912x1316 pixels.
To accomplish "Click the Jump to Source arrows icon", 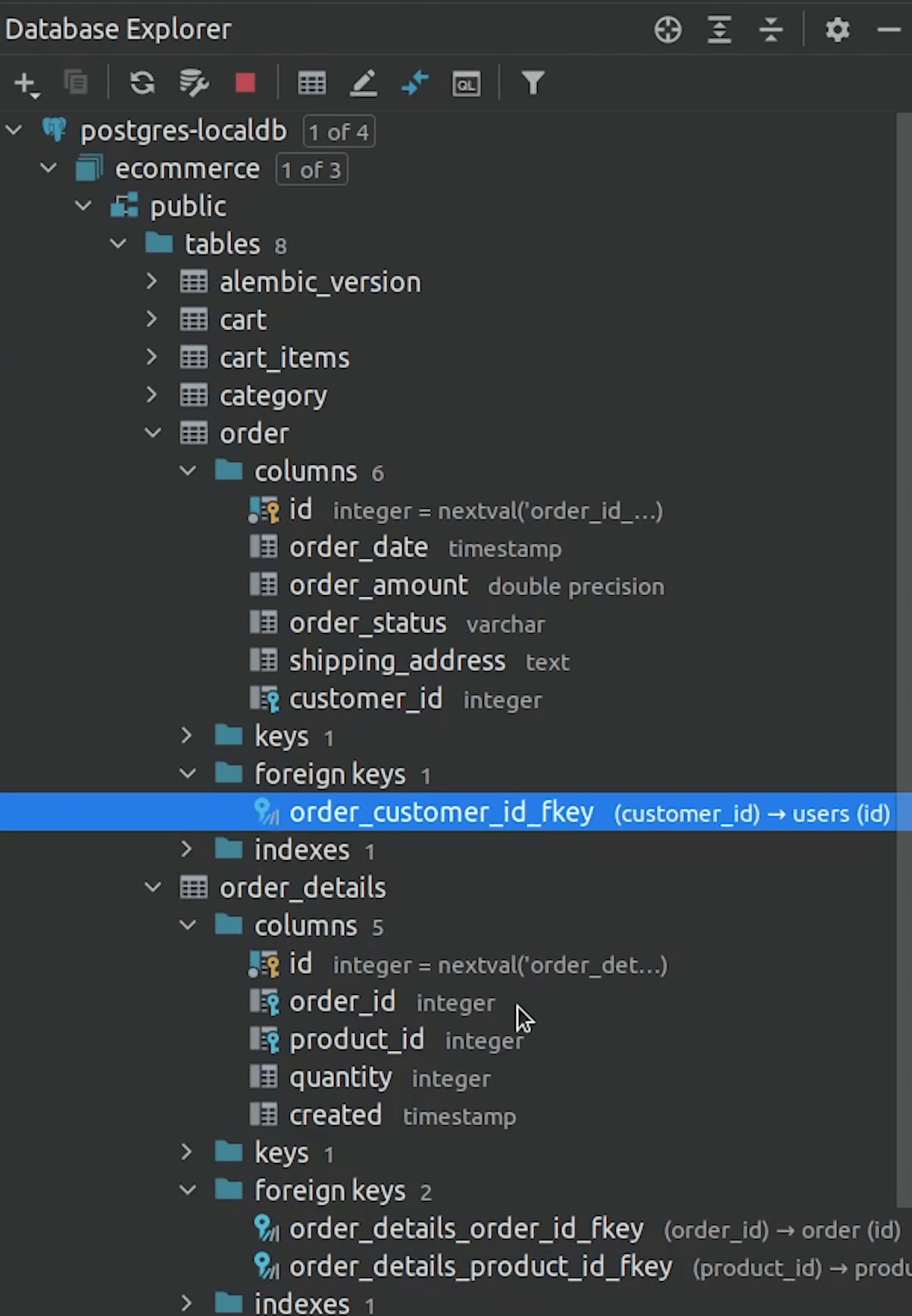I will pos(414,83).
